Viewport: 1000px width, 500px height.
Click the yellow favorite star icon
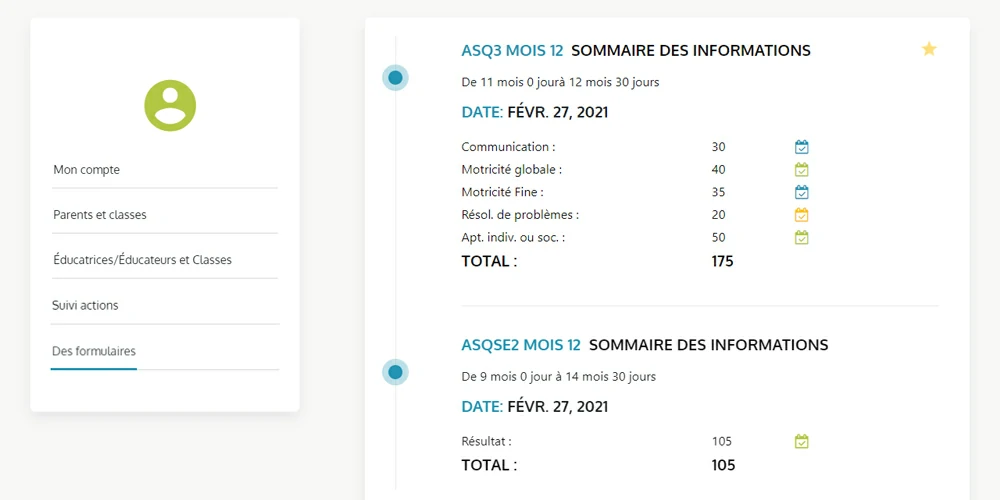click(x=929, y=49)
